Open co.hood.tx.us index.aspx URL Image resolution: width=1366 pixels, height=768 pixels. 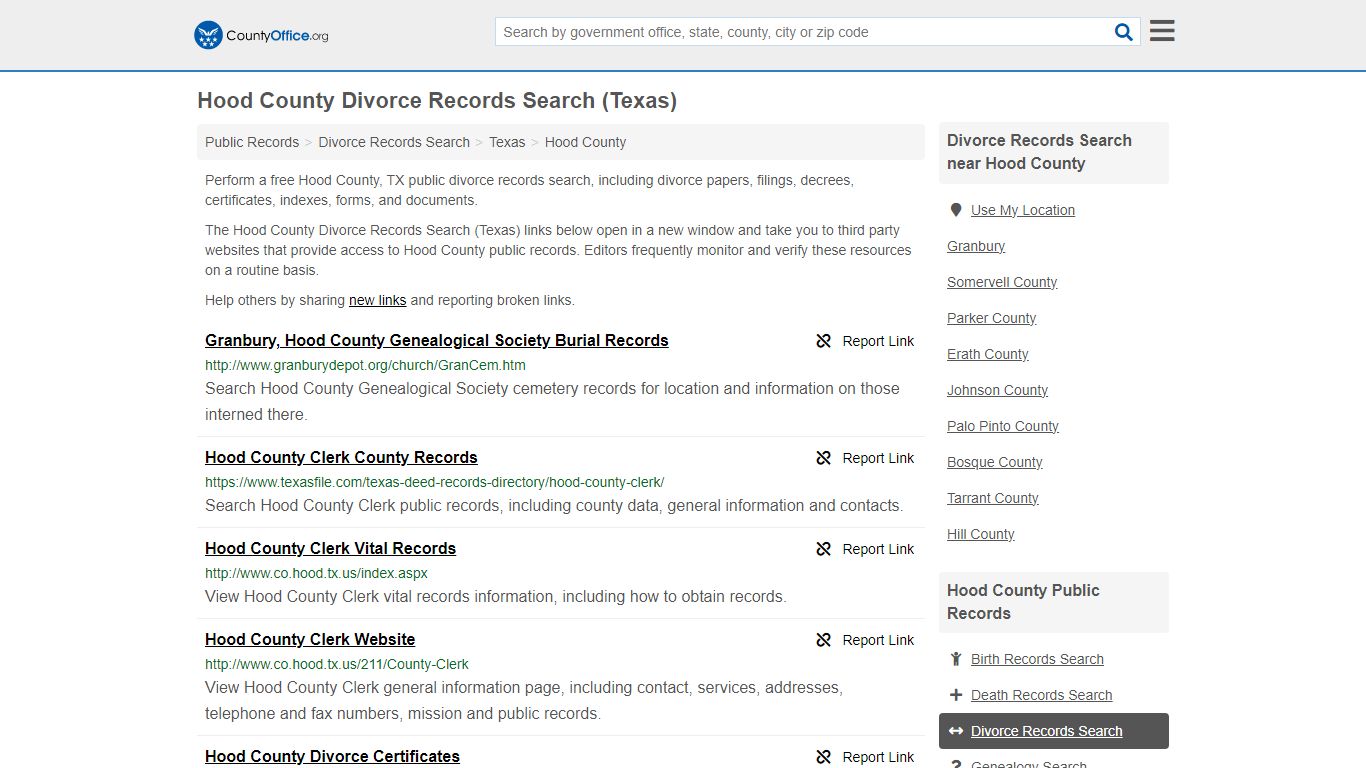tap(316, 573)
